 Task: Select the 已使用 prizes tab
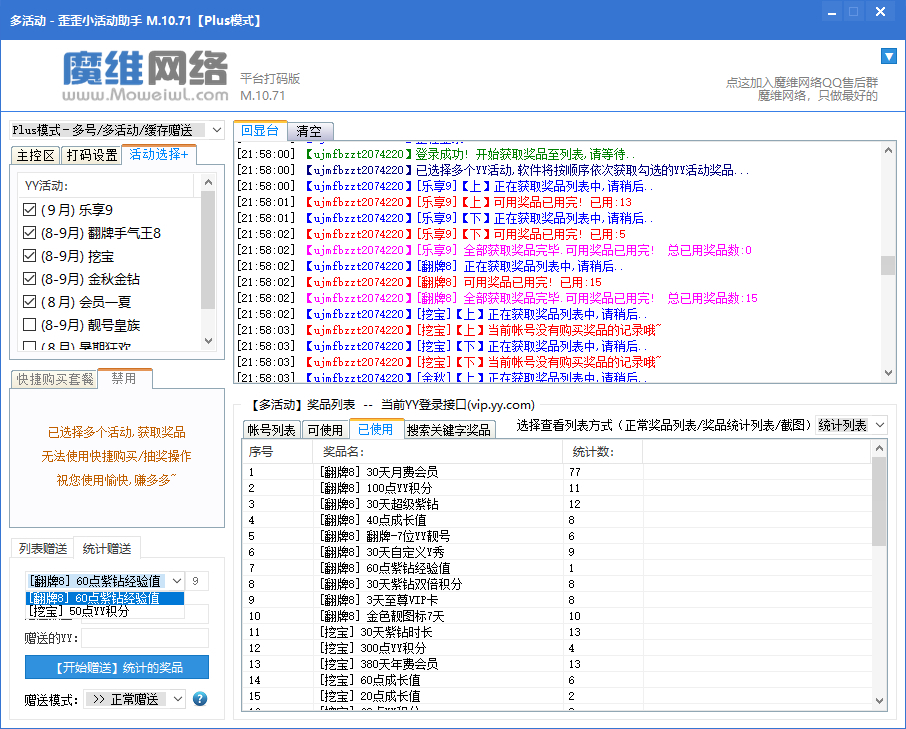(376, 429)
